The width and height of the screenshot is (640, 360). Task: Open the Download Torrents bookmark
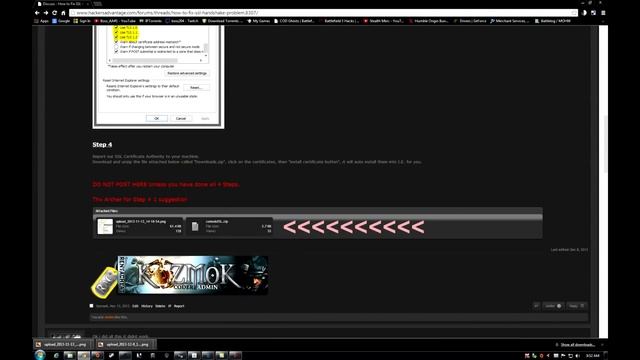(x=222, y=21)
